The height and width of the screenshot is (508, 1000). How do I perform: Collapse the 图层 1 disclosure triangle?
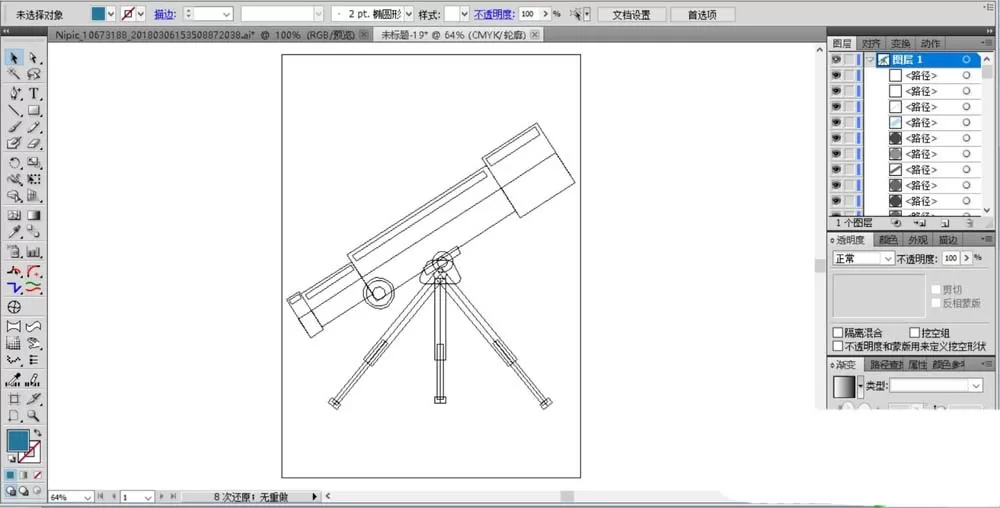point(870,59)
